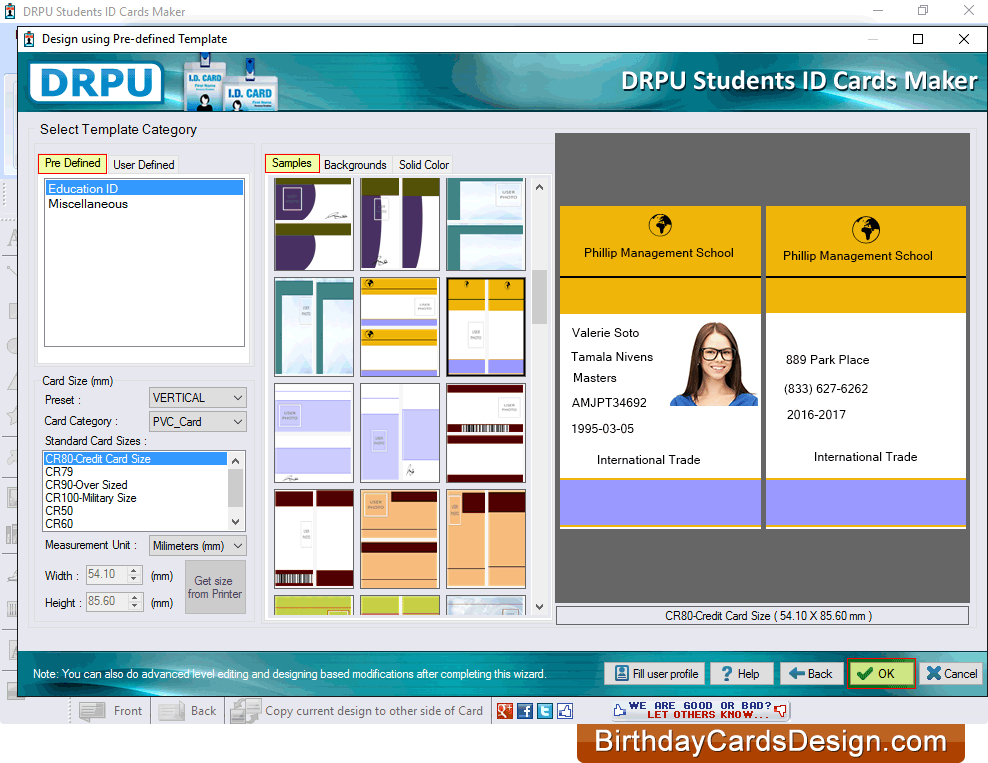
Task: Select the maroon horizontal barcode template sample
Action: [485, 433]
